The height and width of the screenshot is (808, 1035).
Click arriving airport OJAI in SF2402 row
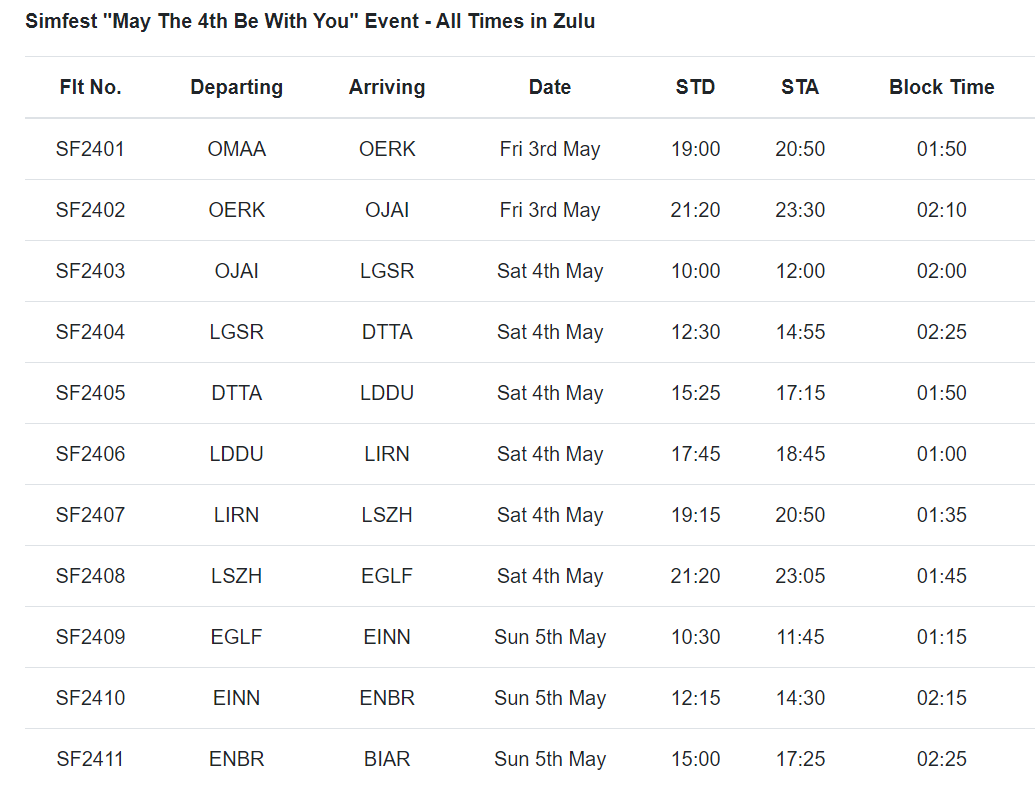387,210
